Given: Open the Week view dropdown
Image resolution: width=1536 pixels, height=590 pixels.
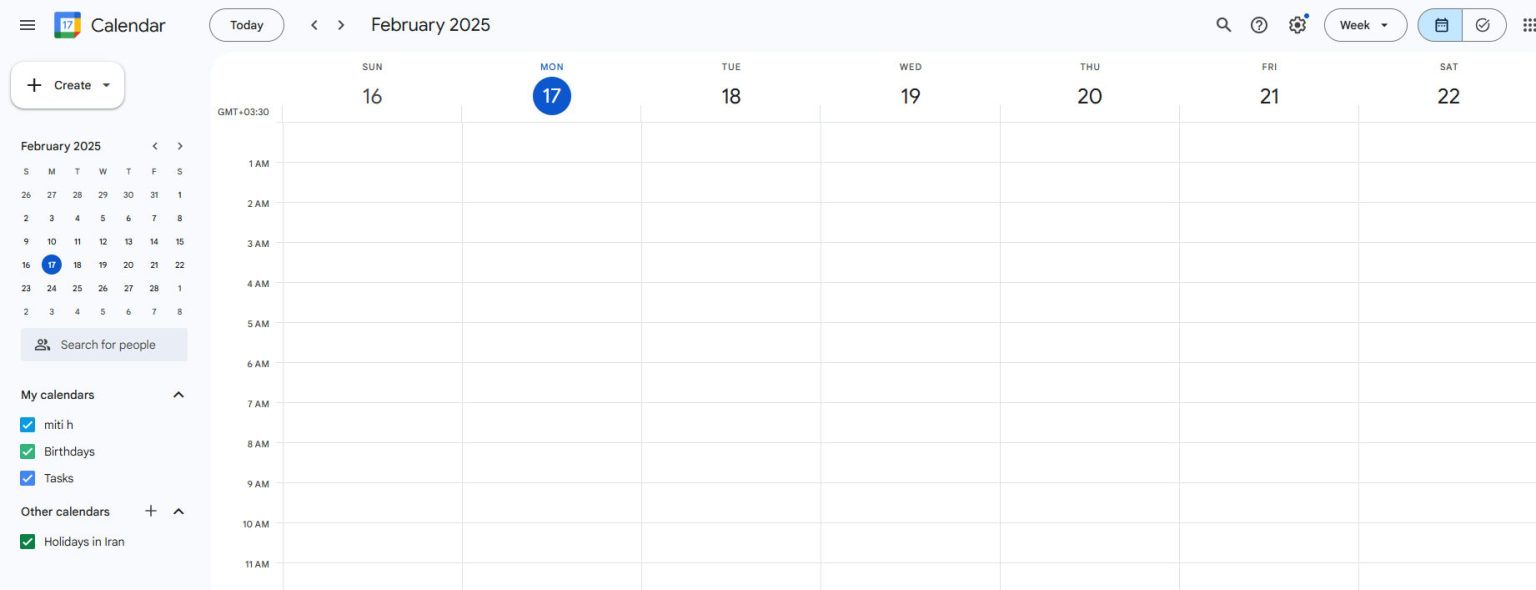Looking at the screenshot, I should click(x=1365, y=24).
